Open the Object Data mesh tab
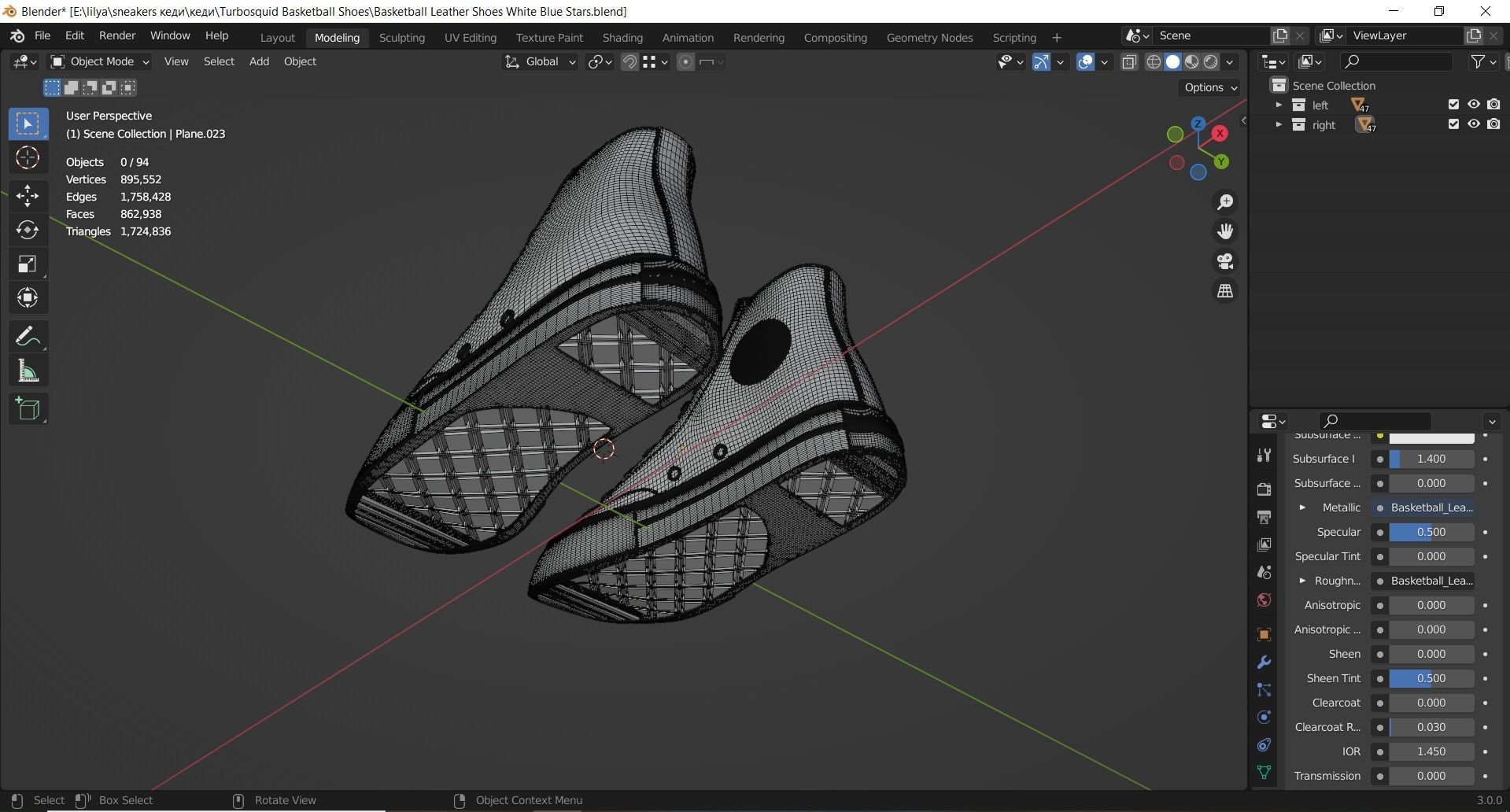Screen dimensions: 1510x812 coord(1264,773)
